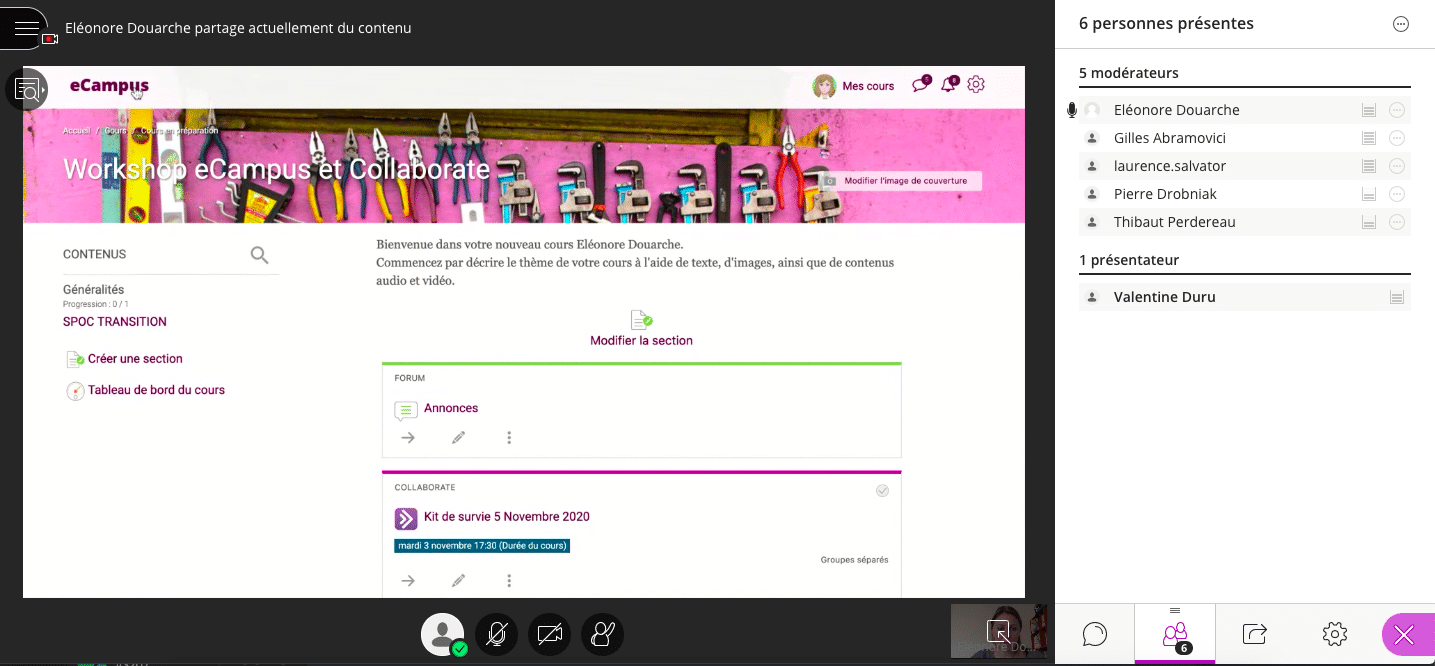
Task: Select the Participants tab with 6 badge
Action: click(x=1175, y=634)
